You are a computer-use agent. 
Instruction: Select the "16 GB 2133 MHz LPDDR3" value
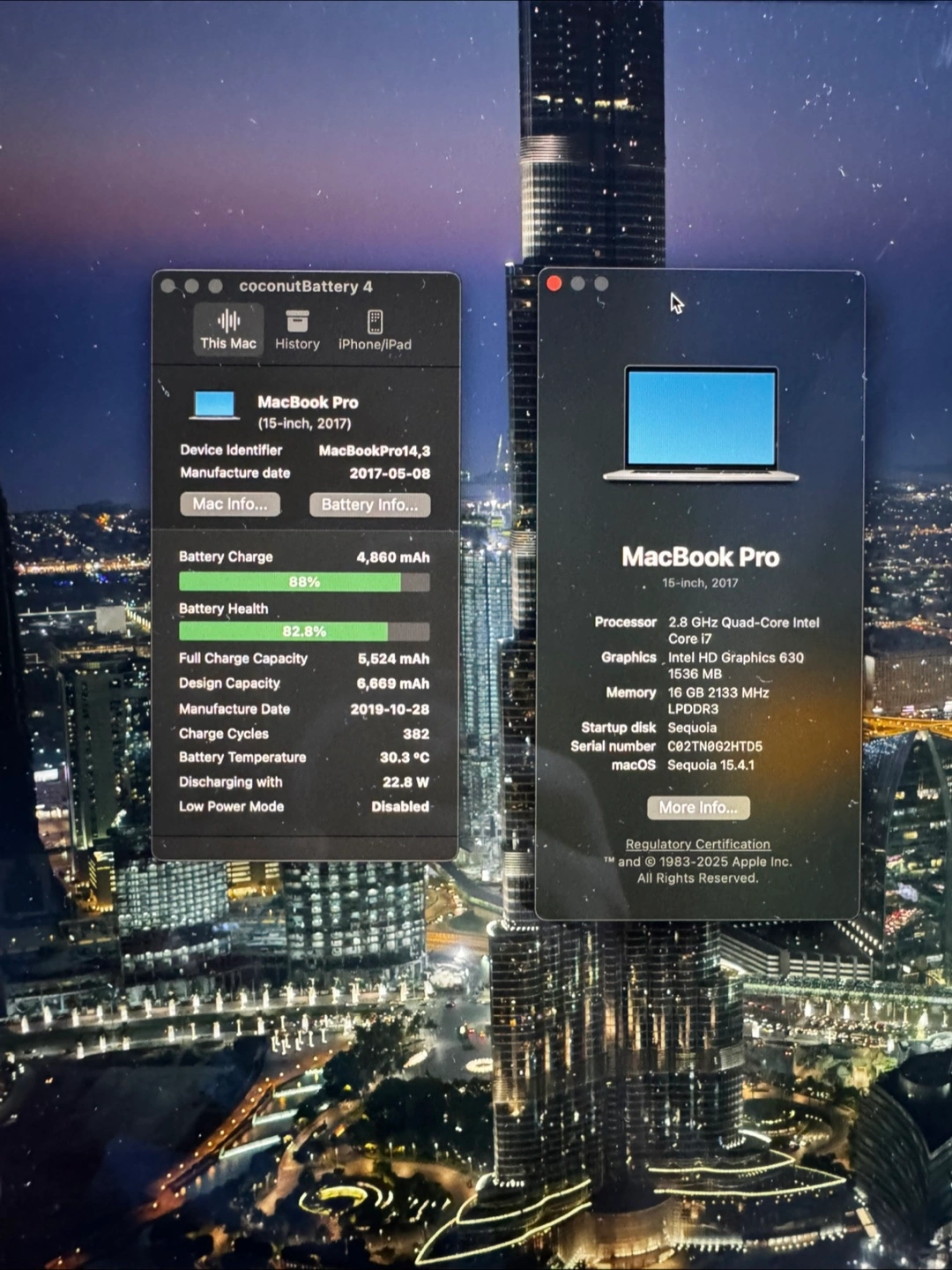(x=718, y=701)
